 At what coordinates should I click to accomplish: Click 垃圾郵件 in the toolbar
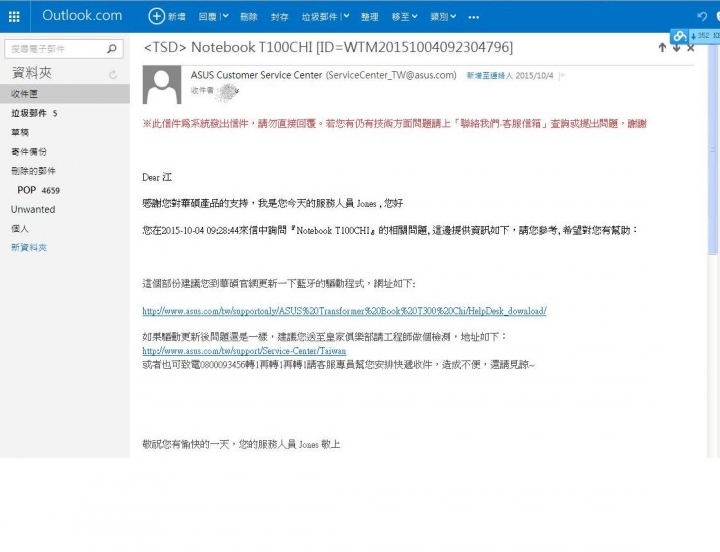[x=319, y=17]
